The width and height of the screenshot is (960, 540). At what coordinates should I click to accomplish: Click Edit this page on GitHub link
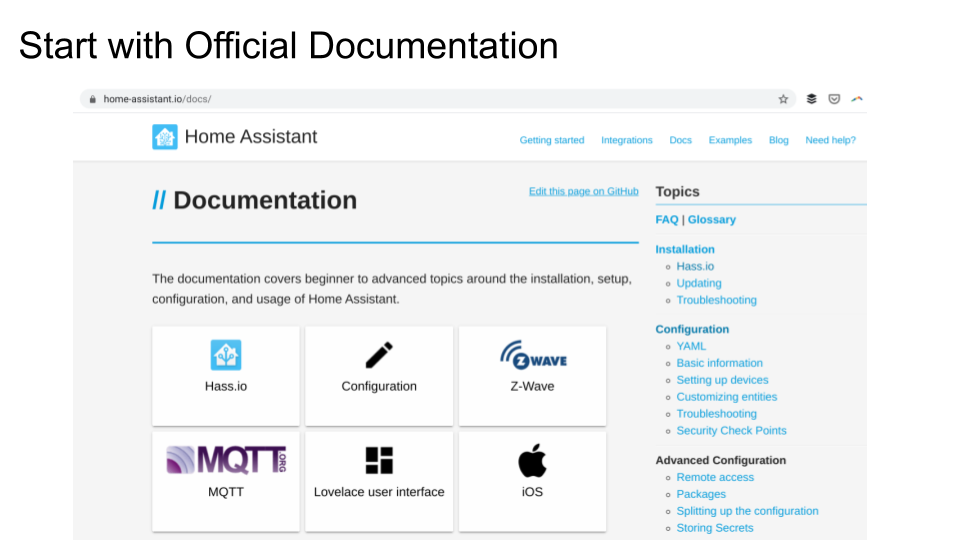(x=583, y=192)
